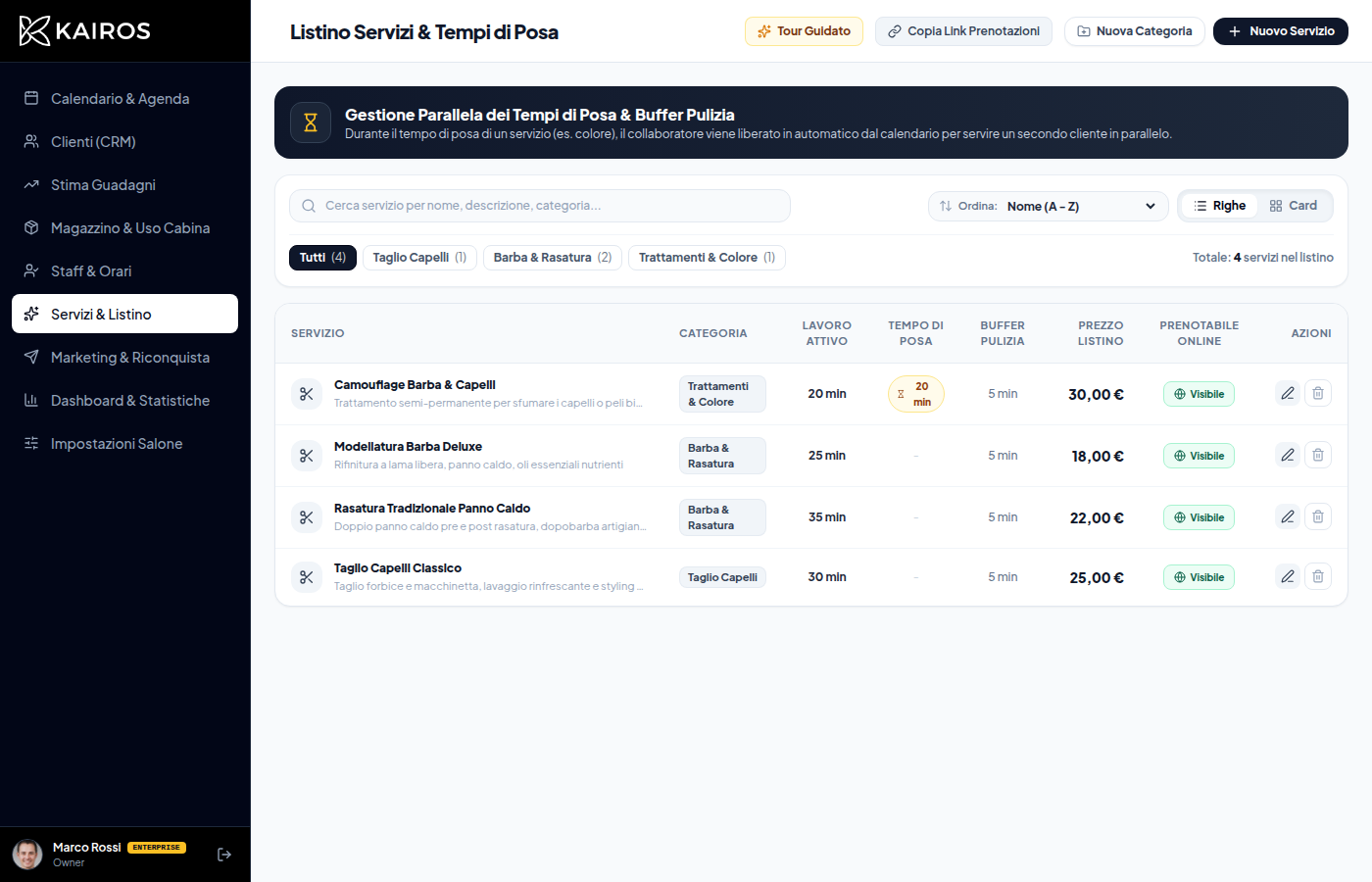Click Nuovo Servizio button
The width and height of the screenshot is (1372, 882).
point(1281,31)
